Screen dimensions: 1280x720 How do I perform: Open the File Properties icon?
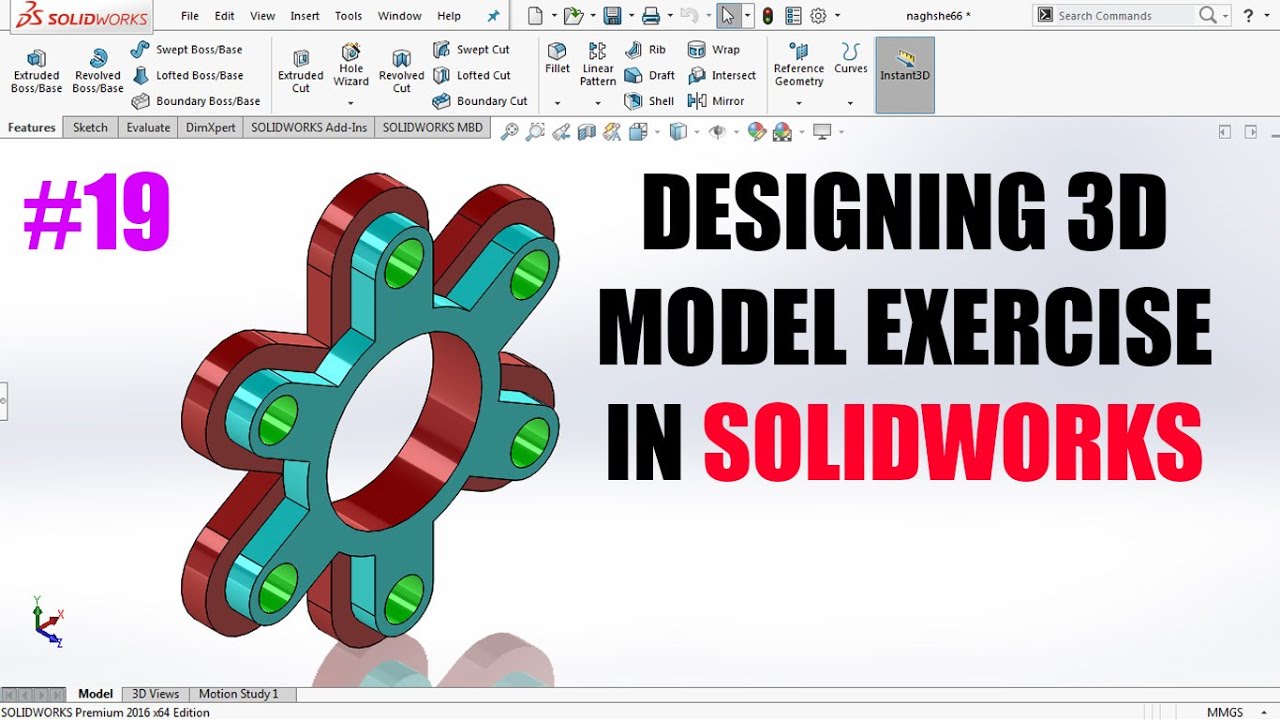point(793,15)
